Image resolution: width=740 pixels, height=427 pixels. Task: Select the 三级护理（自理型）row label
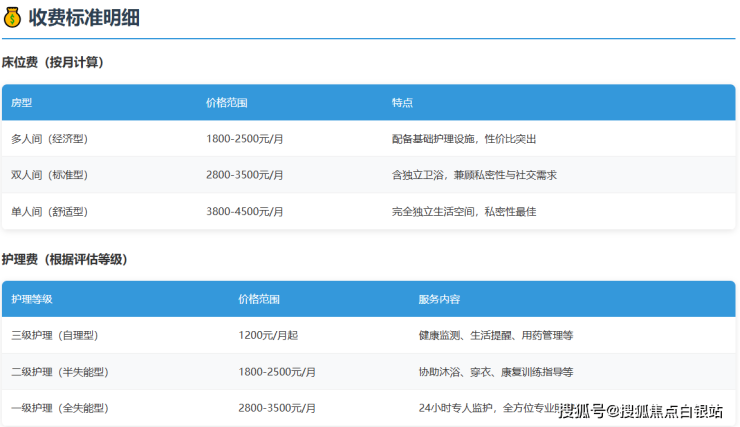(55, 335)
